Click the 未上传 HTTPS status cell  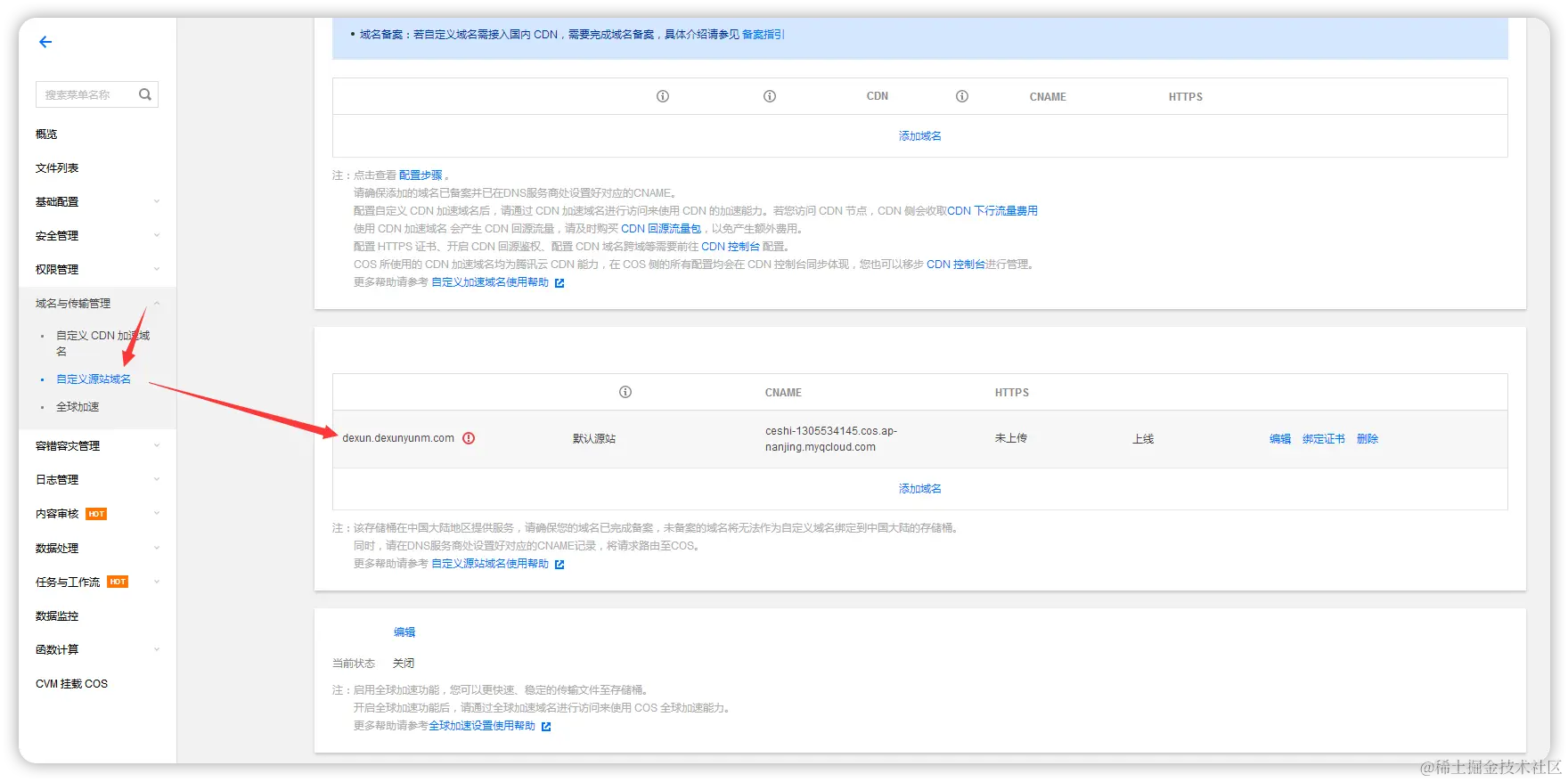pyautogui.click(x=1011, y=438)
